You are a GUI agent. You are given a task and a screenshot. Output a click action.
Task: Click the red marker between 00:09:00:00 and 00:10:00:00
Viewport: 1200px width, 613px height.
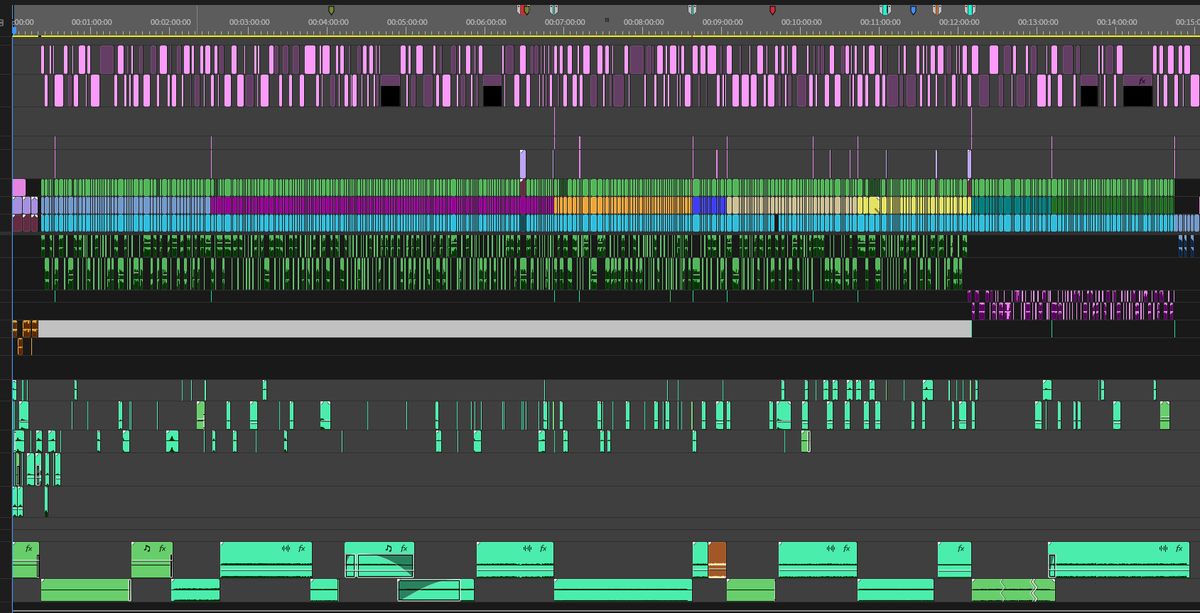tap(772, 10)
